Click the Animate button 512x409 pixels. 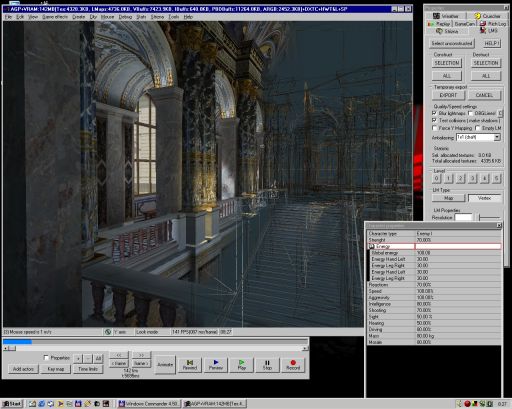tap(165, 364)
